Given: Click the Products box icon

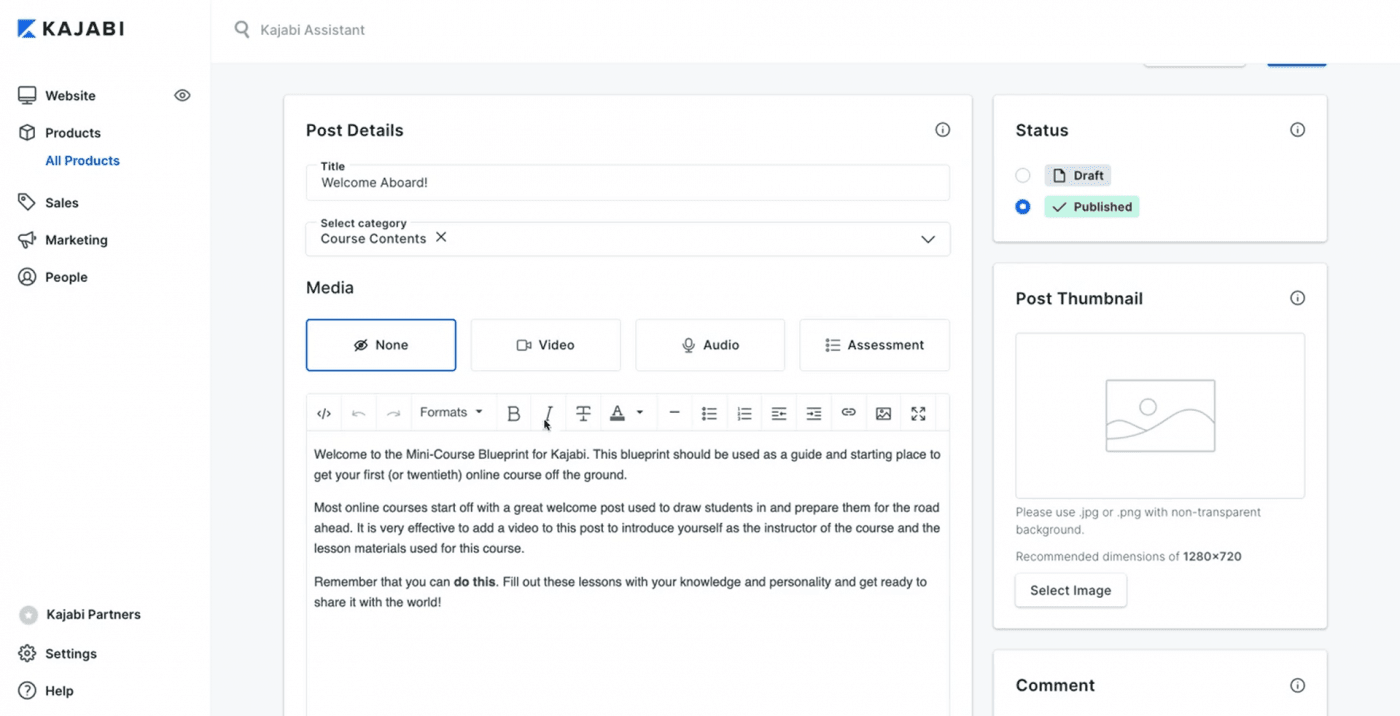Looking at the screenshot, I should [27, 133].
